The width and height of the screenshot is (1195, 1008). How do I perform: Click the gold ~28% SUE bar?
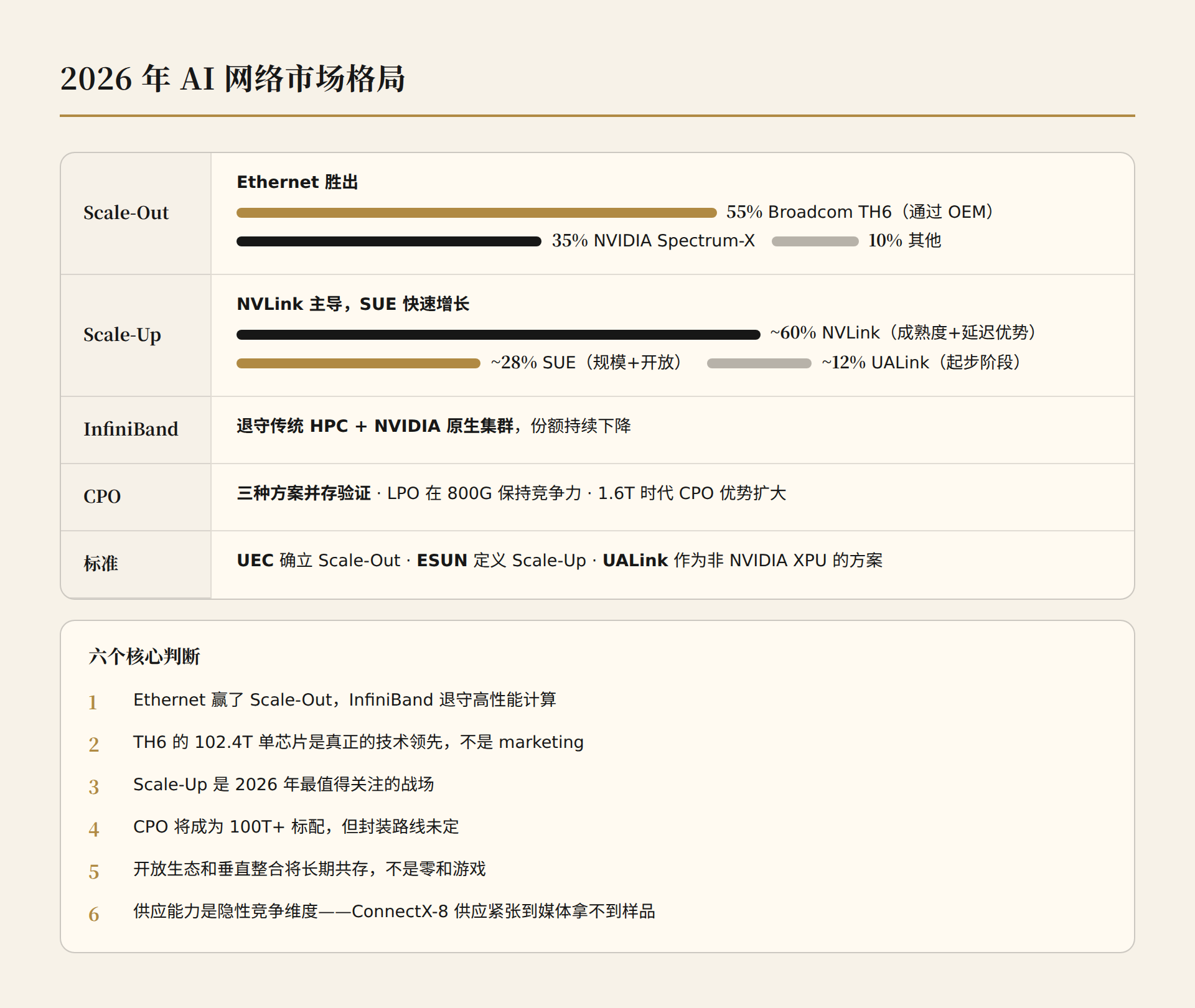358,363
